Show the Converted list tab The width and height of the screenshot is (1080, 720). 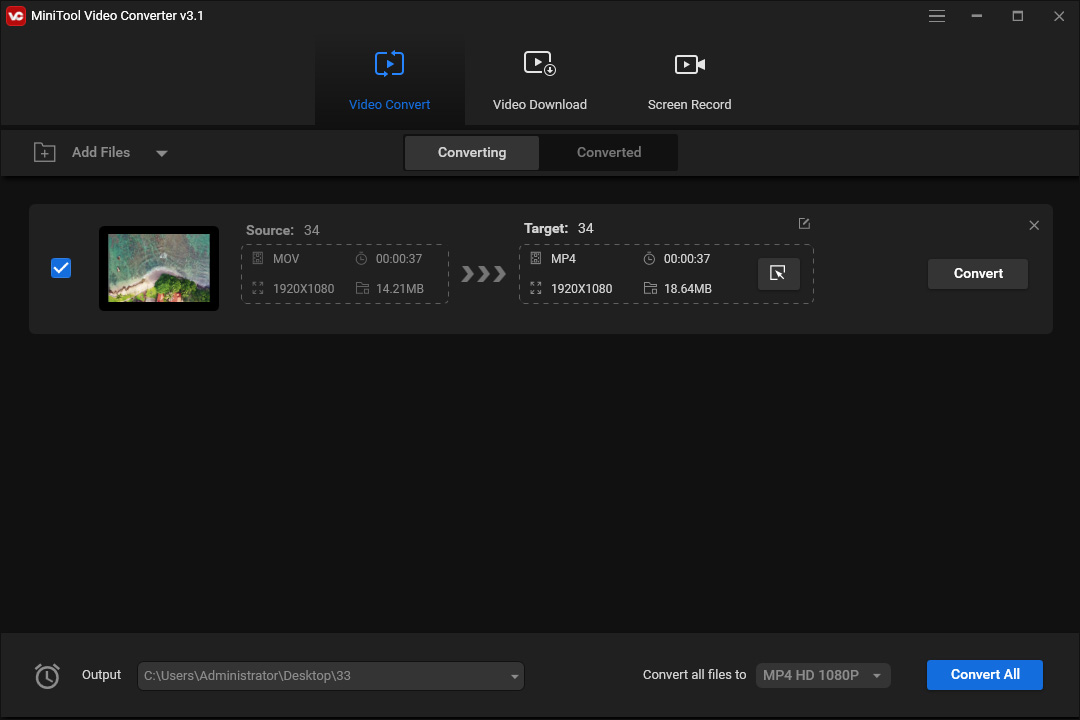(609, 152)
